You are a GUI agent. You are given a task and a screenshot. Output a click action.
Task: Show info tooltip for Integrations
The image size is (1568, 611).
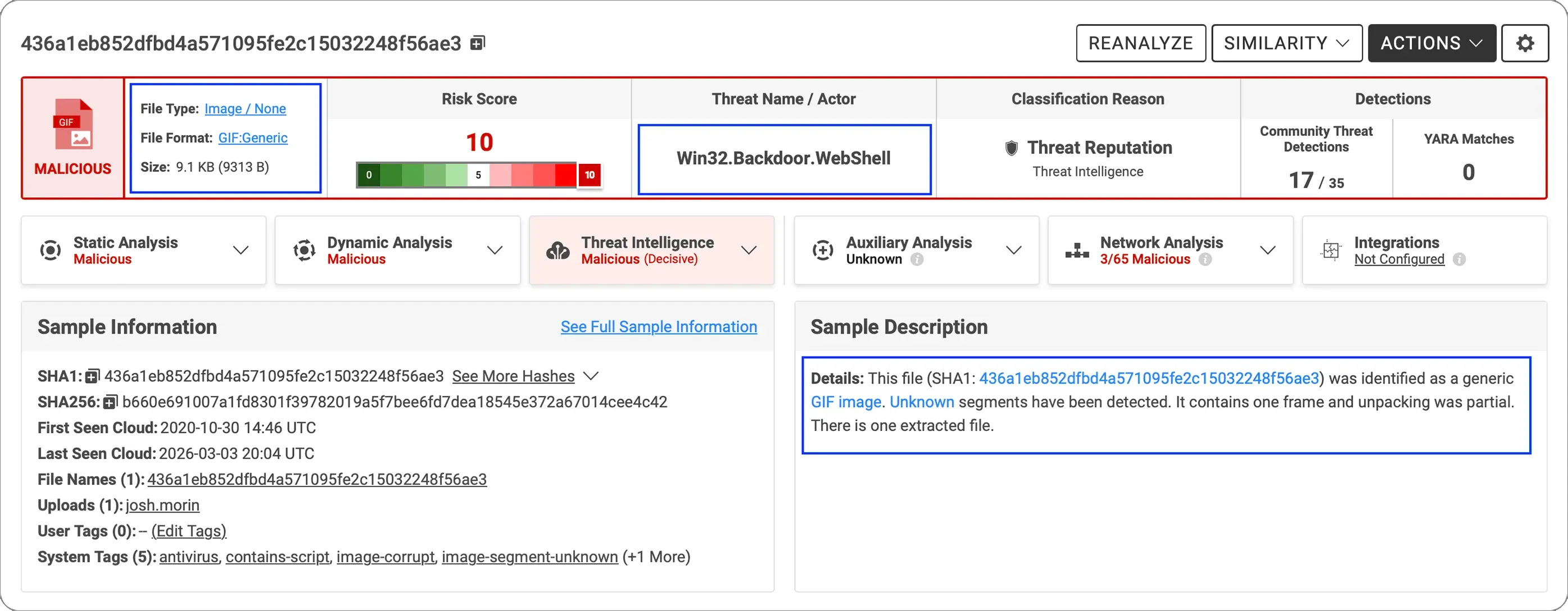pos(1459,259)
